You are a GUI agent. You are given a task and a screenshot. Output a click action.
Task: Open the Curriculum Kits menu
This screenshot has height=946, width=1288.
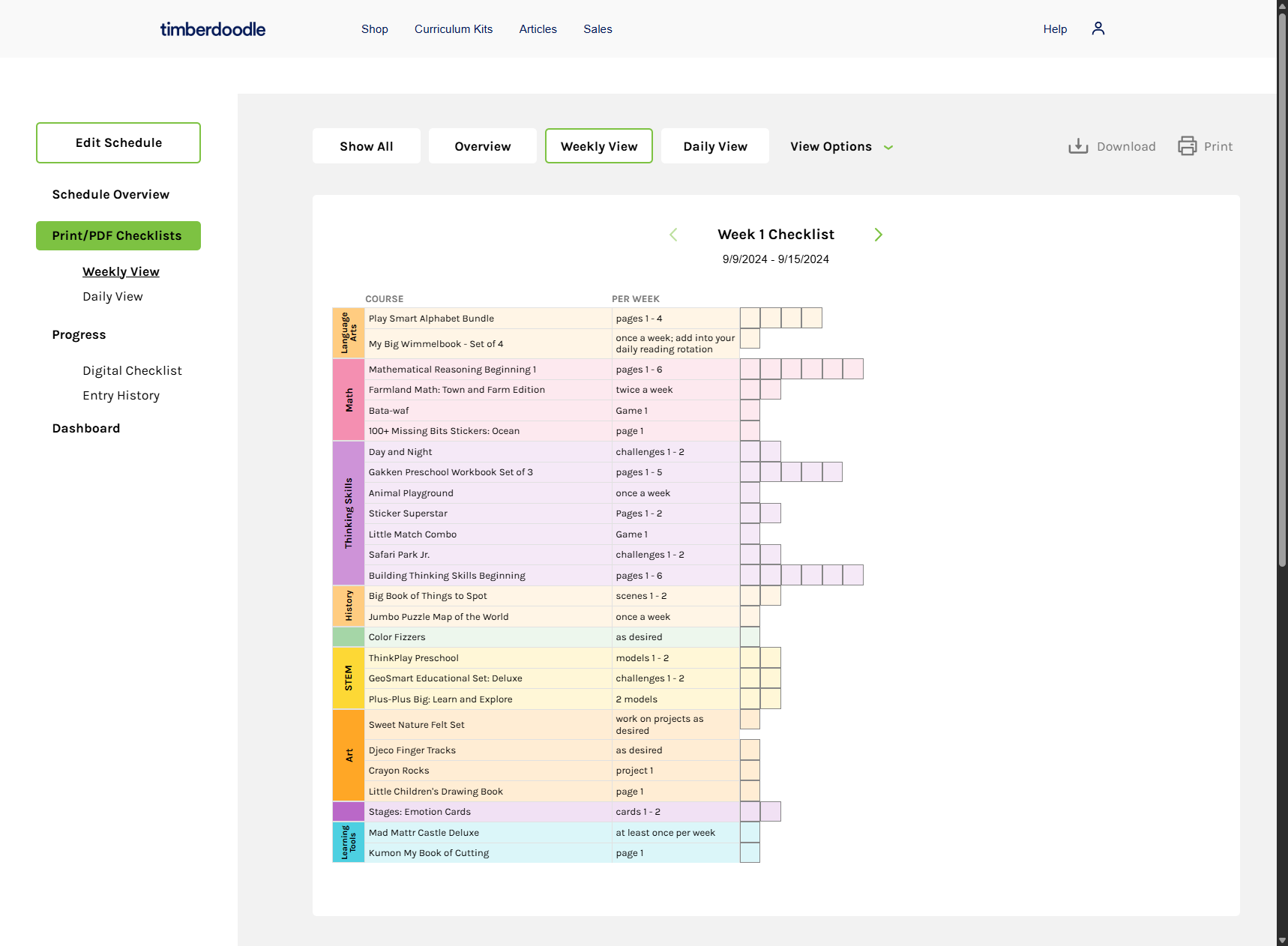(454, 29)
